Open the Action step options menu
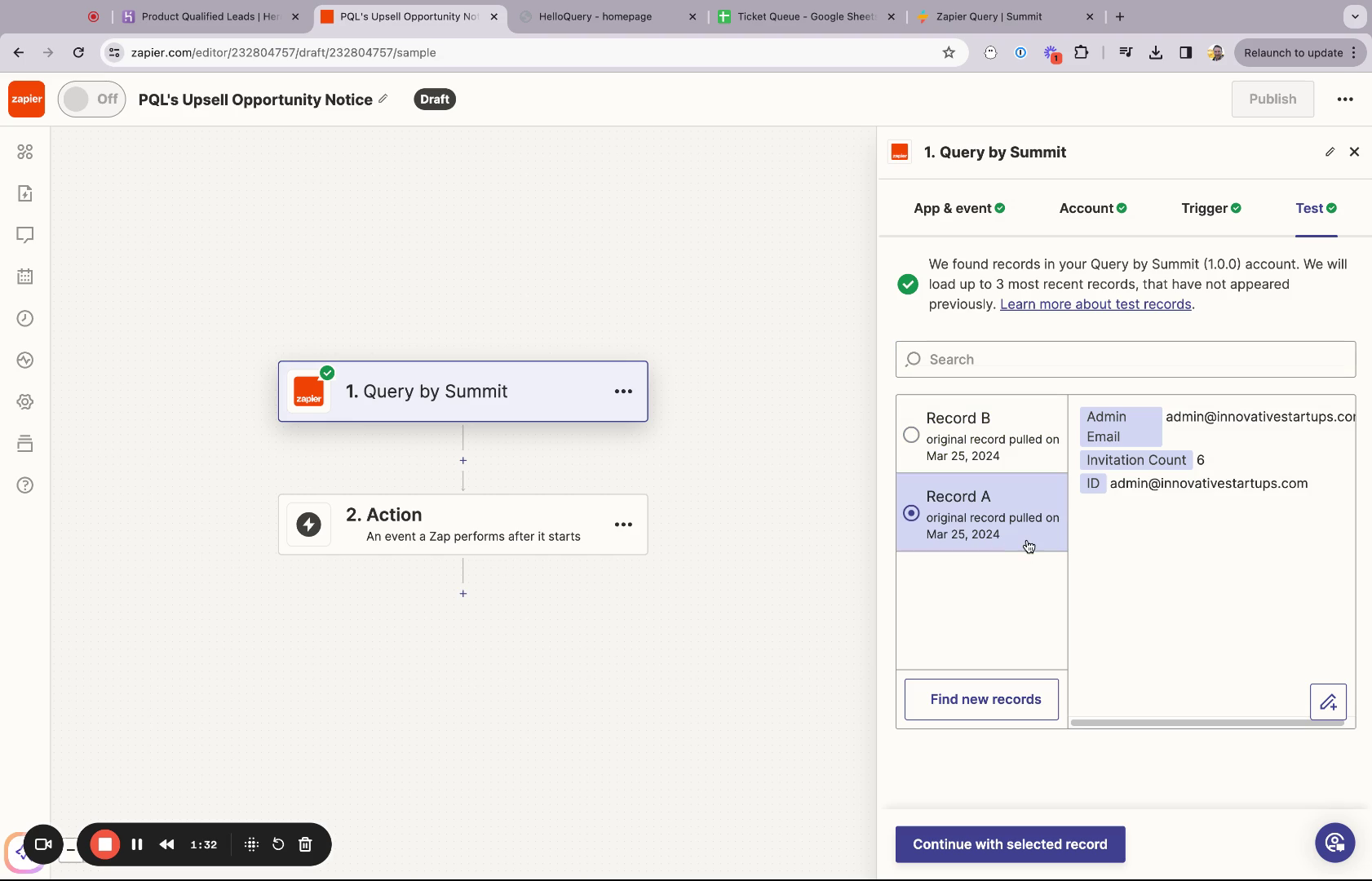Viewport: 1372px width, 881px height. click(x=624, y=525)
